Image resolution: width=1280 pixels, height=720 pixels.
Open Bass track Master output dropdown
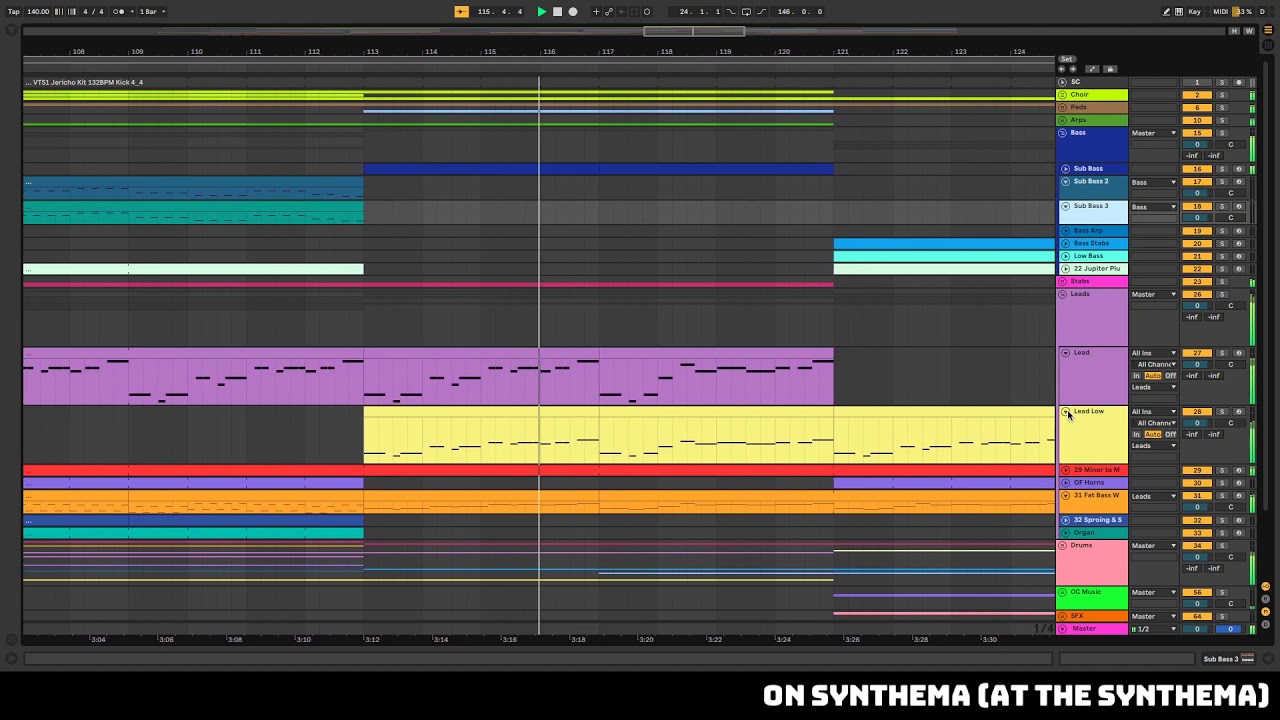pos(1154,133)
